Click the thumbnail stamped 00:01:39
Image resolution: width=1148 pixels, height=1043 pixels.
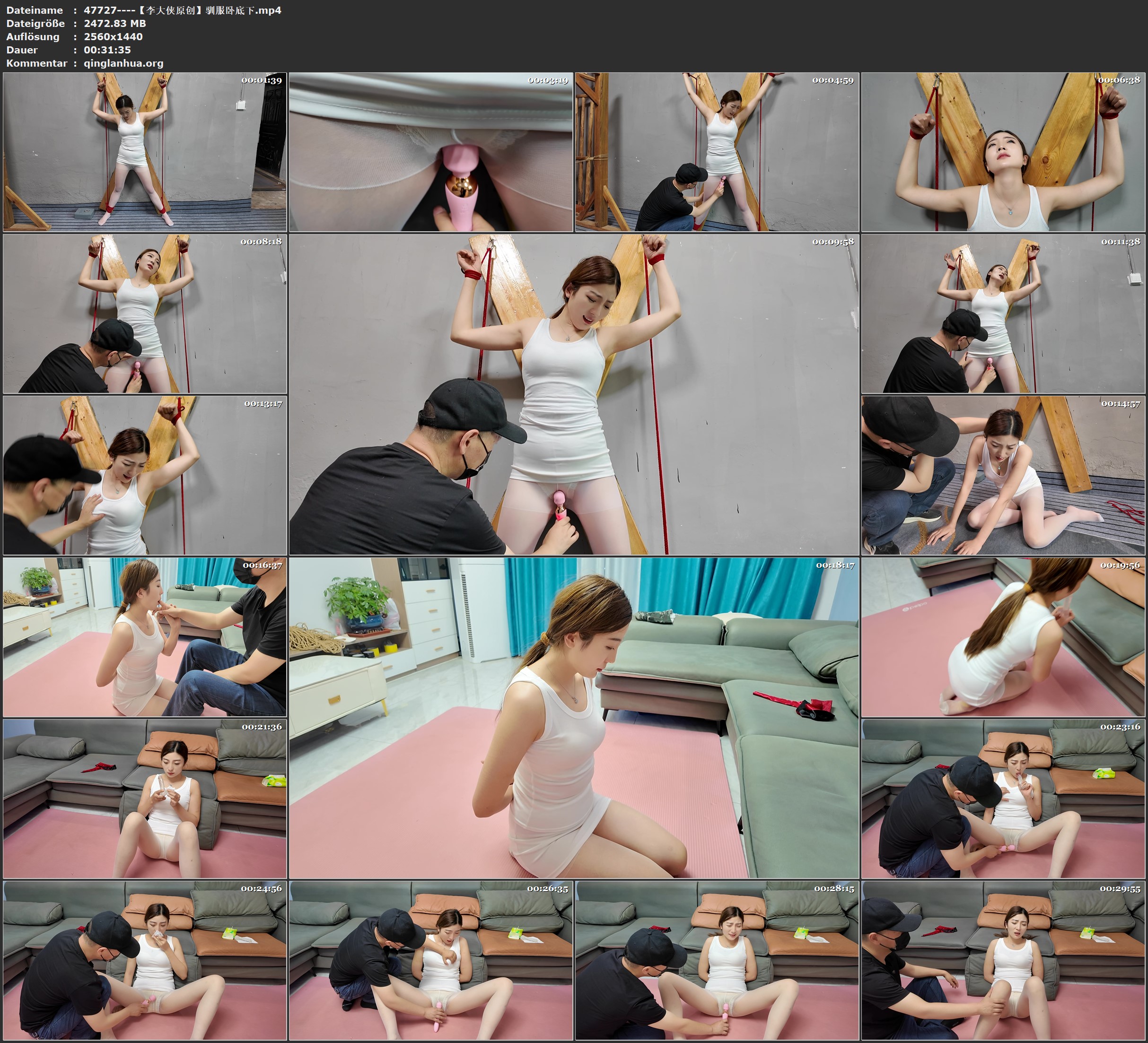(x=145, y=152)
